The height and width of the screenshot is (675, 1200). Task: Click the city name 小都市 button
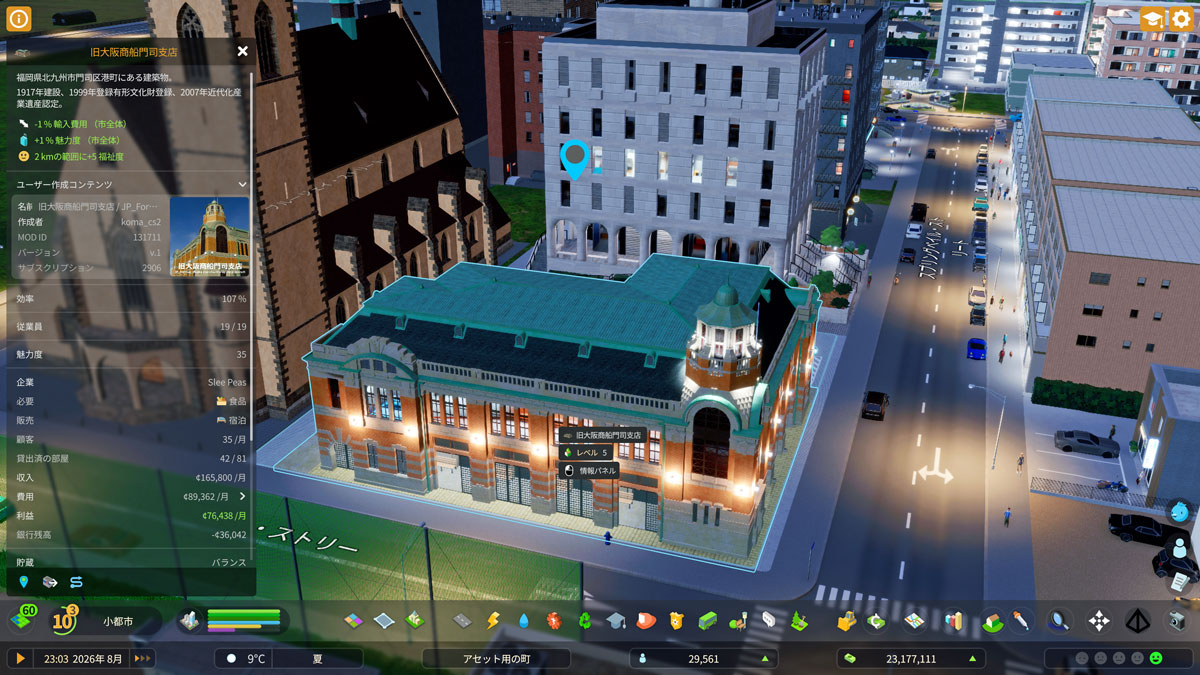[x=118, y=621]
